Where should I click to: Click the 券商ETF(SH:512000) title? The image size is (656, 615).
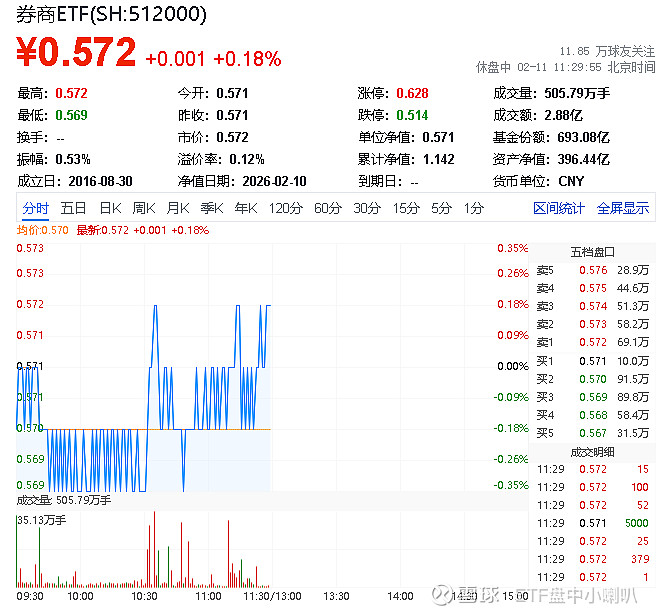111,15
